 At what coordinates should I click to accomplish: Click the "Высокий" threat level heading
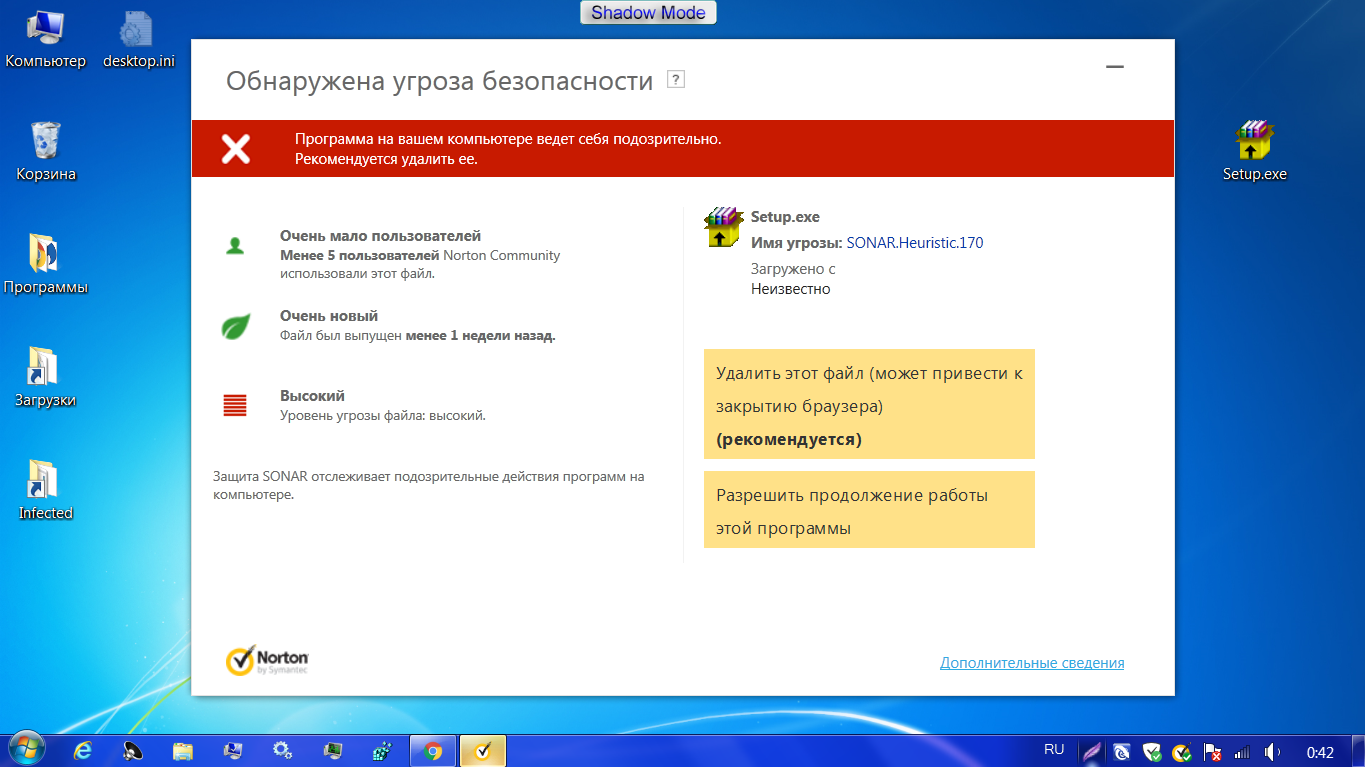[x=312, y=396]
